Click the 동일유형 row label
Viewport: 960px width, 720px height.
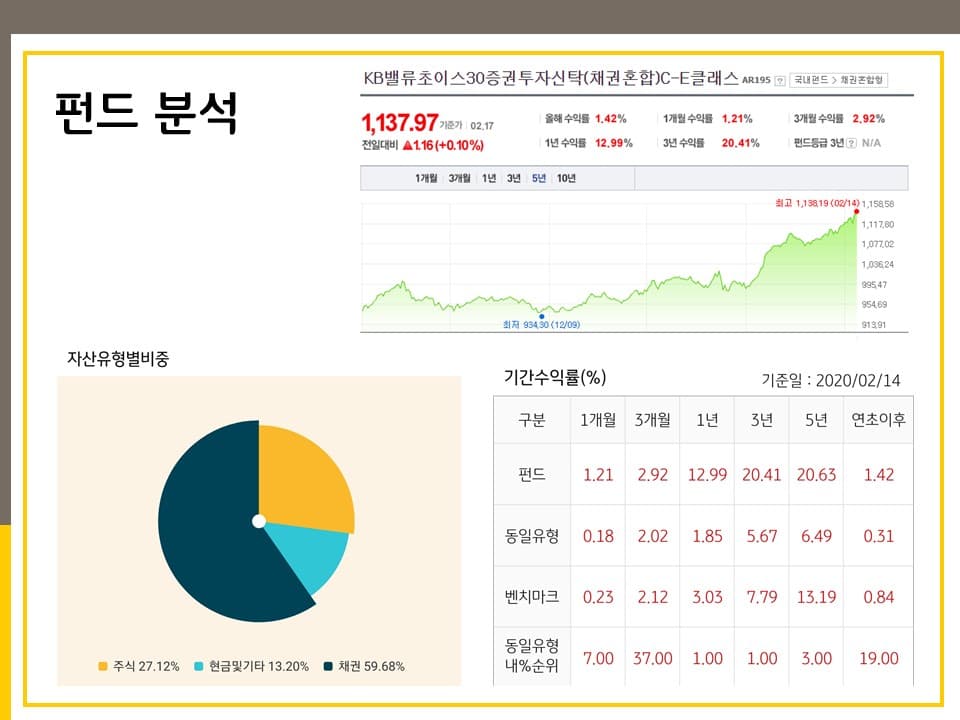531,536
